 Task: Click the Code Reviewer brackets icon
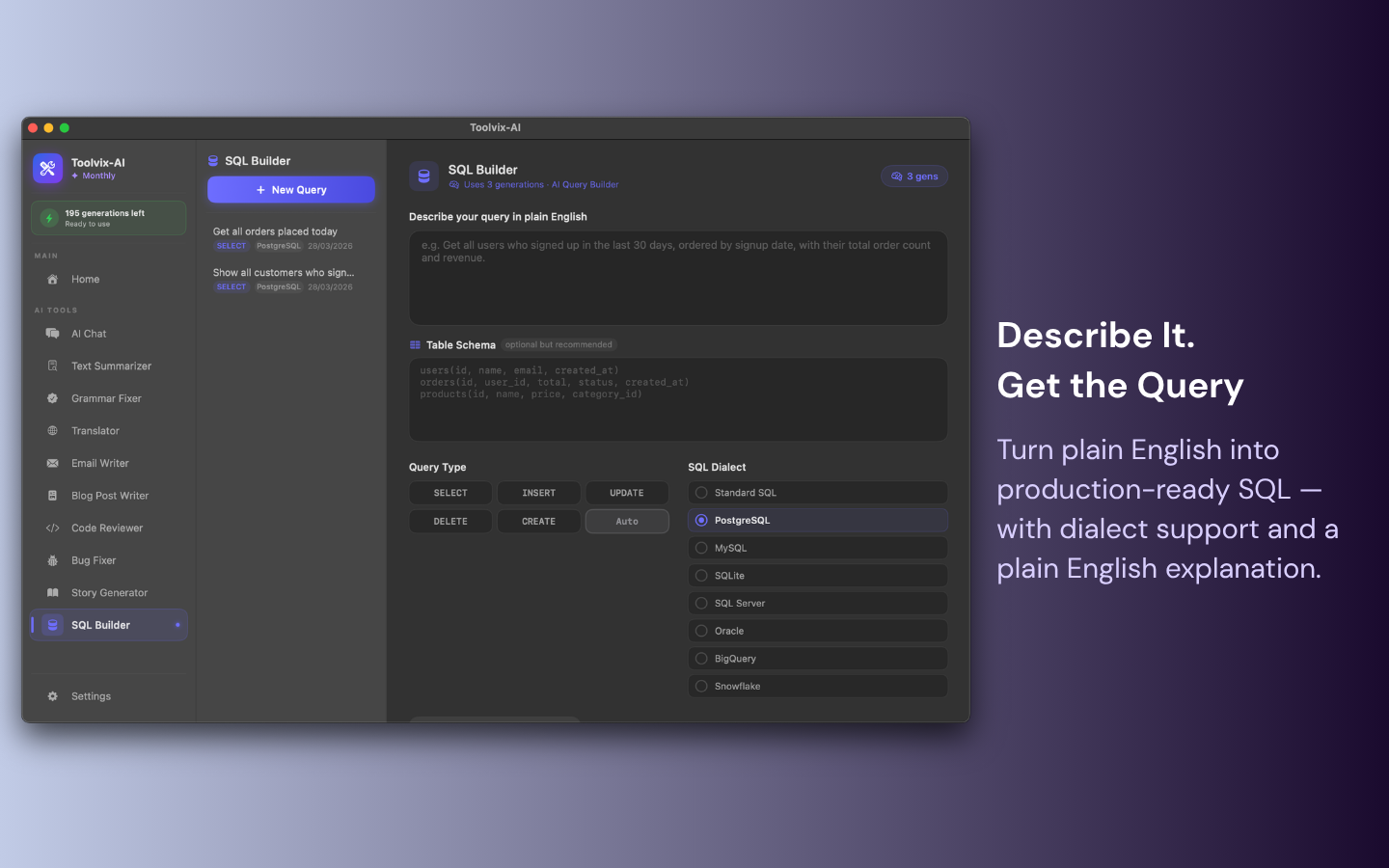53,529
